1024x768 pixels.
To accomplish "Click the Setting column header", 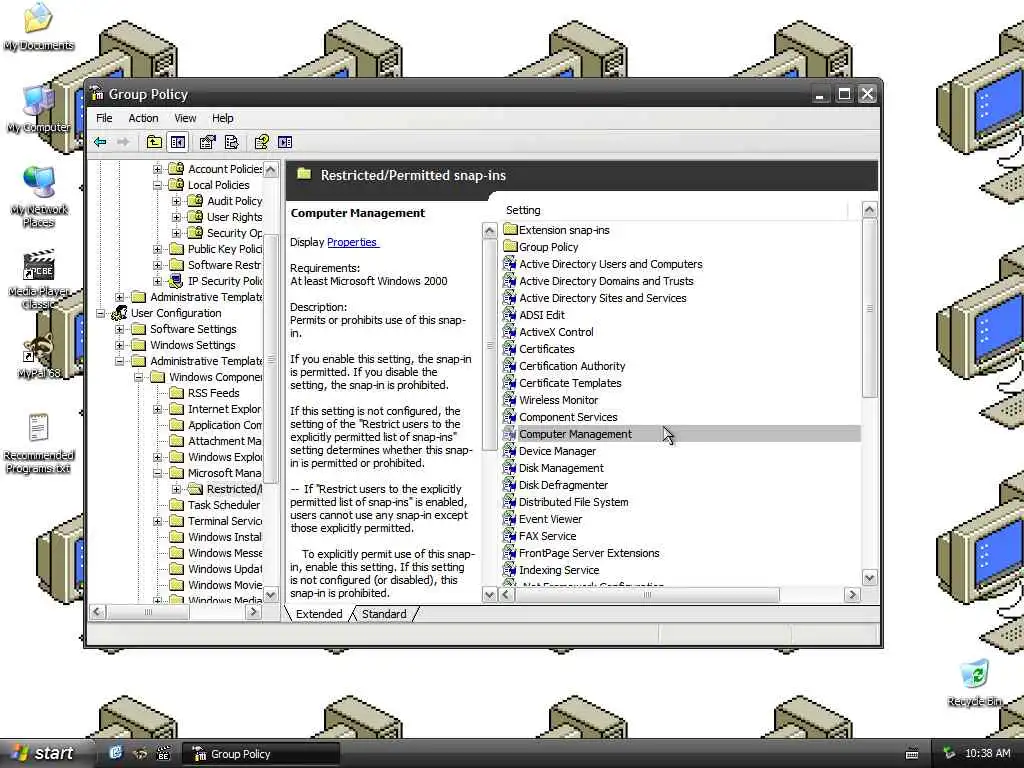I will coord(675,210).
